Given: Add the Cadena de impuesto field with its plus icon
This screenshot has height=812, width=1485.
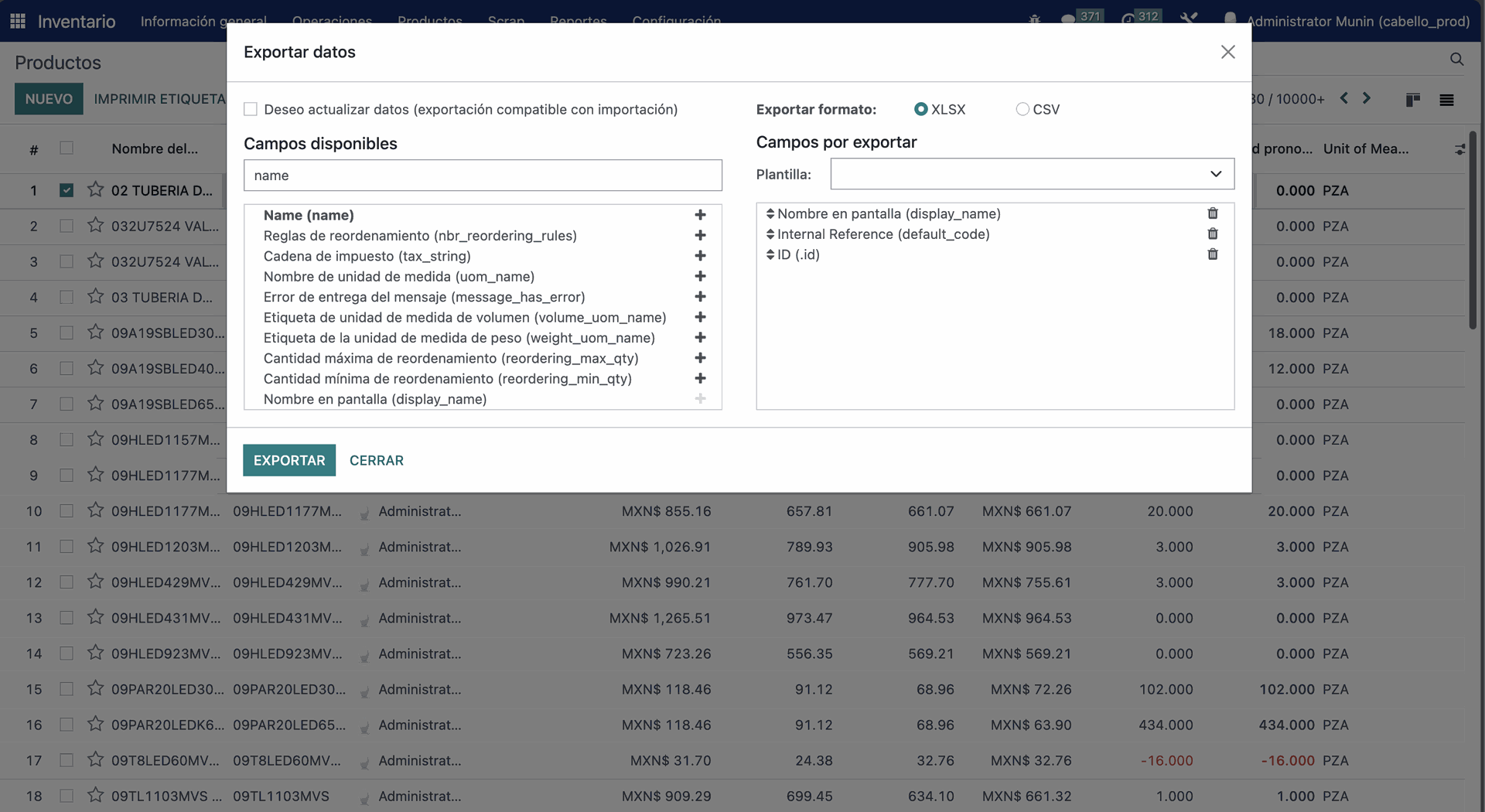Looking at the screenshot, I should 700,256.
